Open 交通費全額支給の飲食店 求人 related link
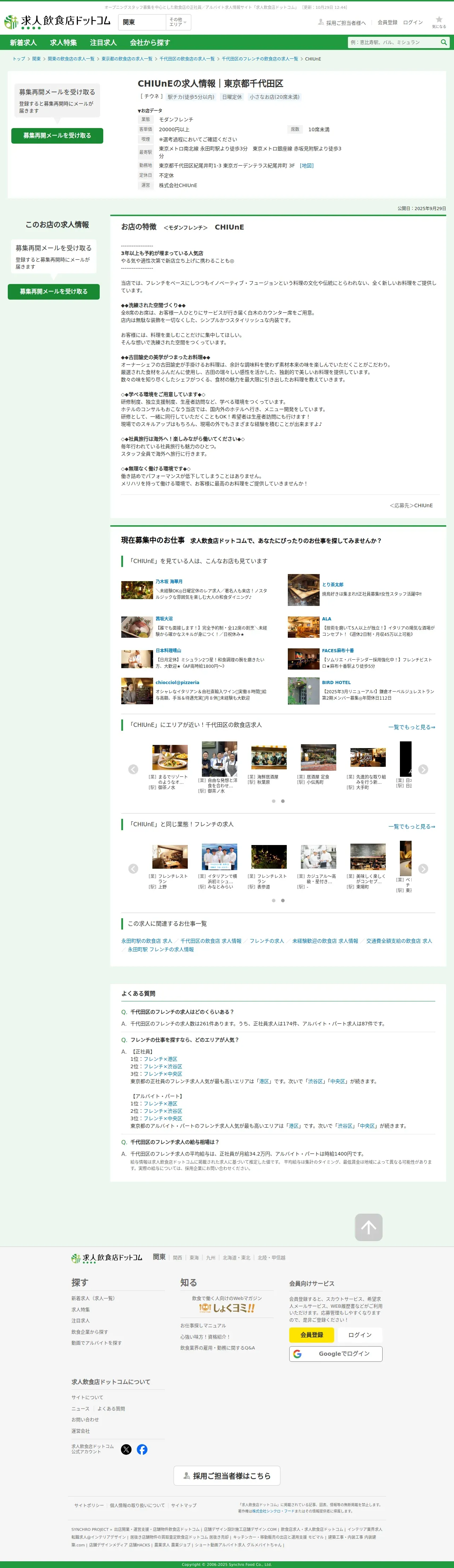 click(x=399, y=941)
